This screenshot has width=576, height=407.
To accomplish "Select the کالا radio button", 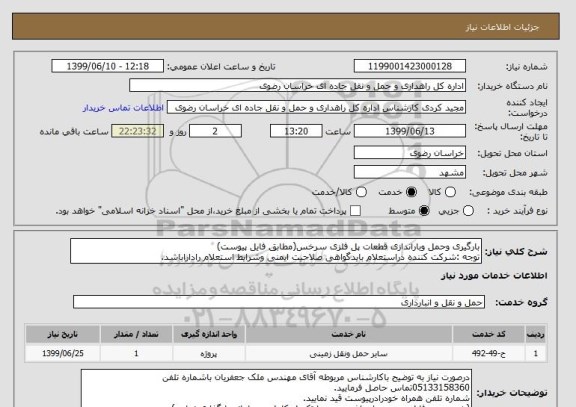I will point(450,192).
